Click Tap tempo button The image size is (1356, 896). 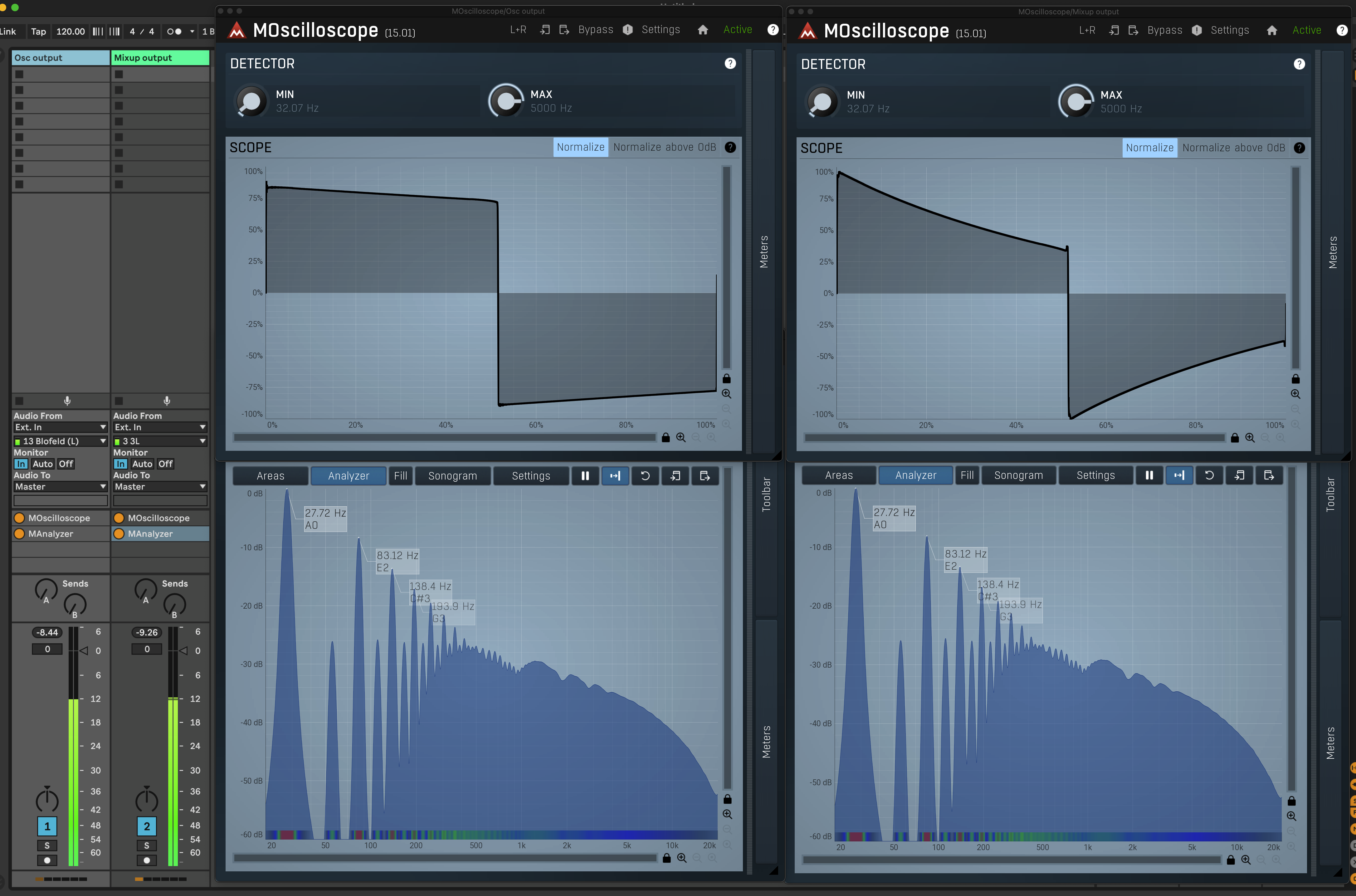(x=38, y=32)
